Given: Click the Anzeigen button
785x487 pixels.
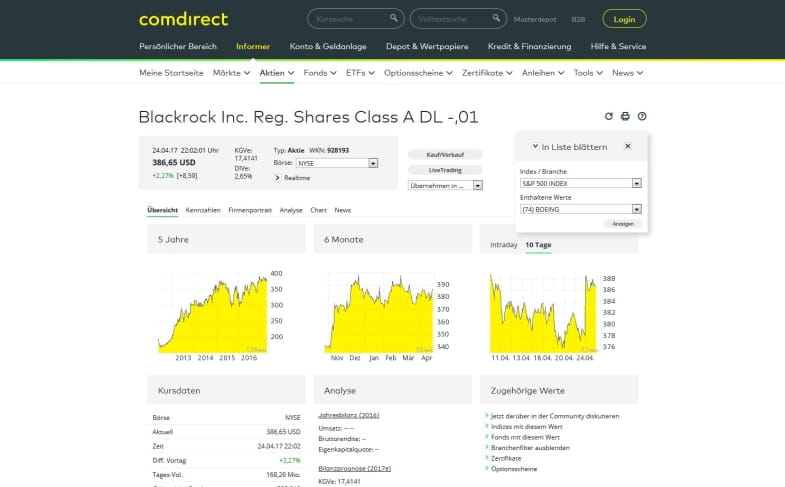Looking at the screenshot, I should (623, 224).
